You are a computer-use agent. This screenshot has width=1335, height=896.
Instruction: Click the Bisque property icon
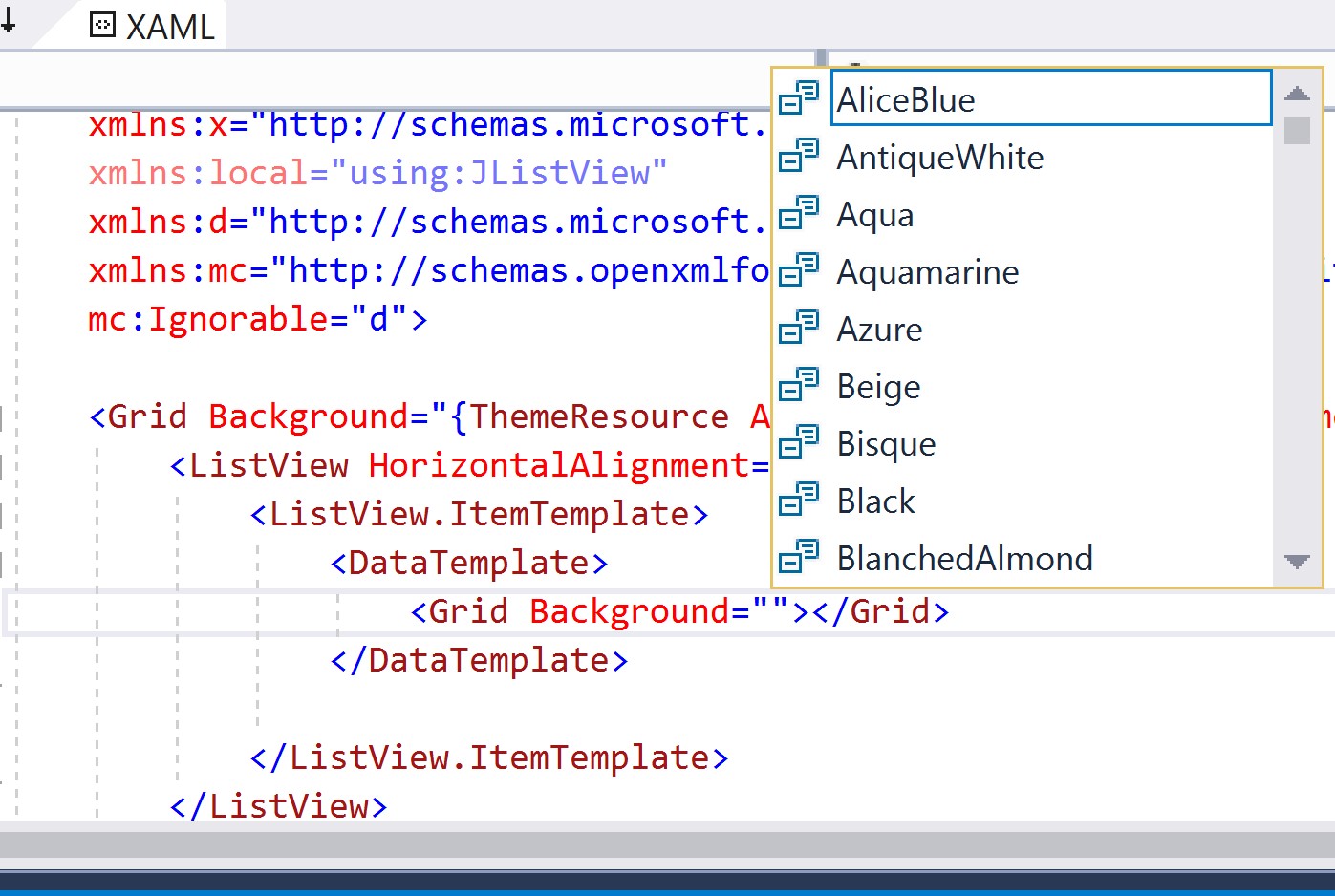[x=799, y=441]
